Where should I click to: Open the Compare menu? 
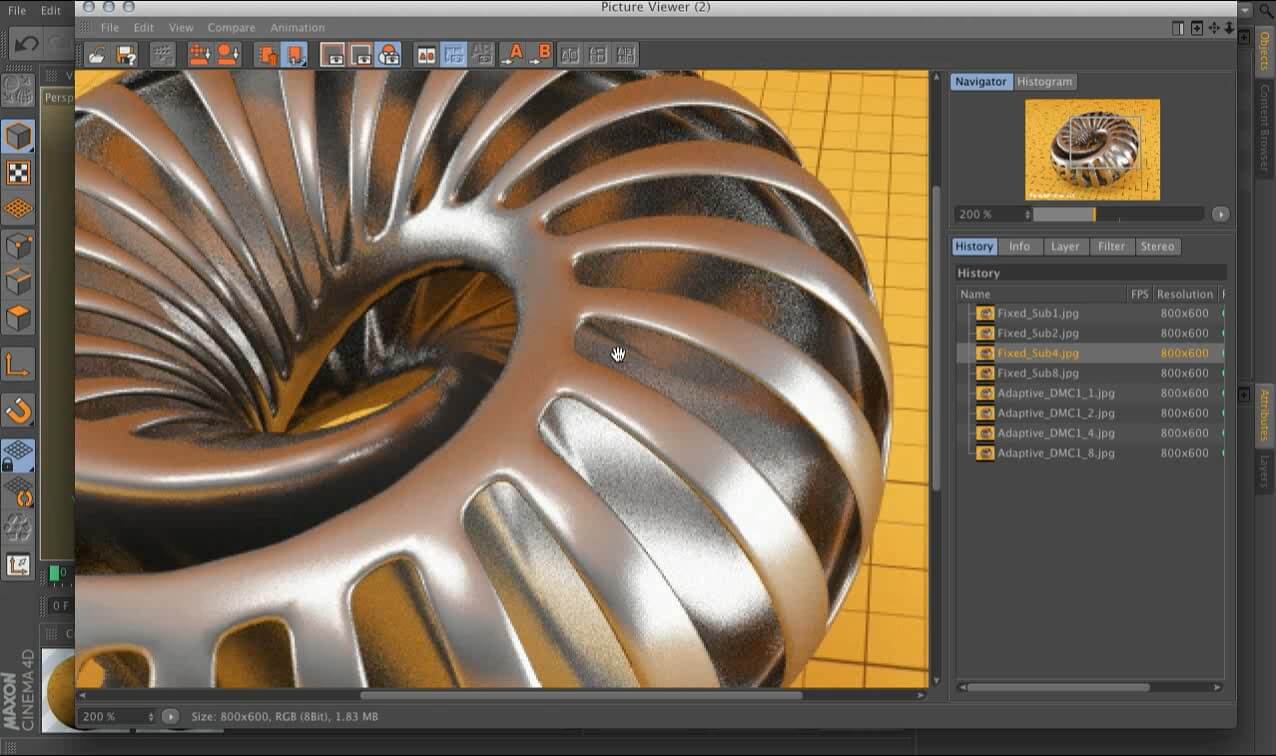pyautogui.click(x=231, y=28)
